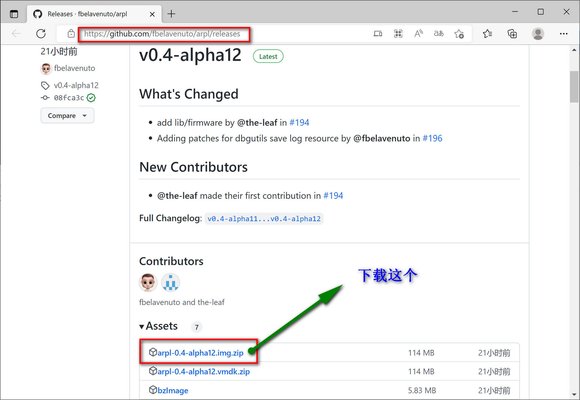This screenshot has width=580, height=400.
Task: Collapse the Assets section
Action: click(159, 326)
